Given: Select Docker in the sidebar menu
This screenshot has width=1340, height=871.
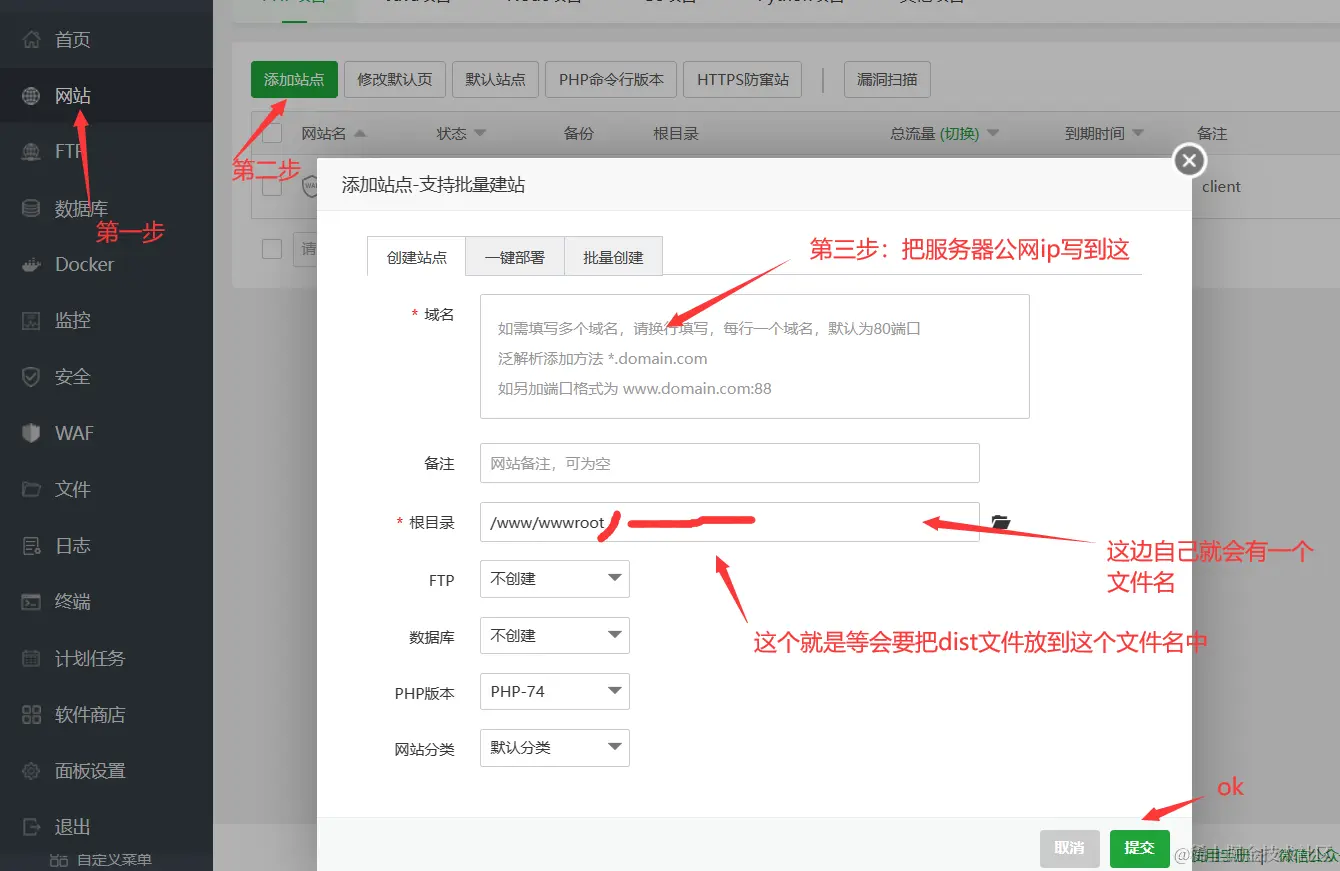Looking at the screenshot, I should tap(106, 265).
